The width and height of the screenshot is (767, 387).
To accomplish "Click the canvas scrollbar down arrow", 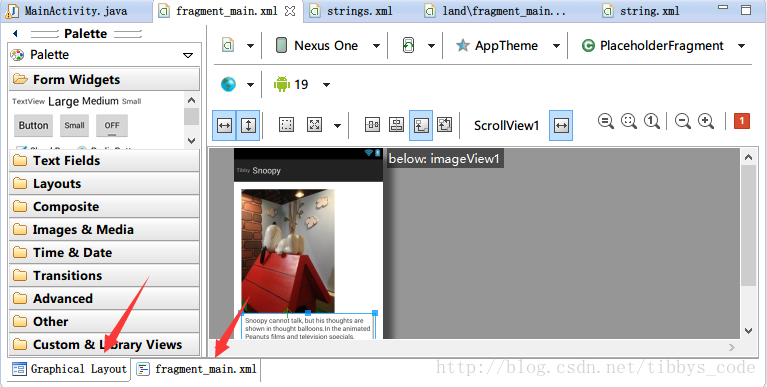I will coord(748,331).
